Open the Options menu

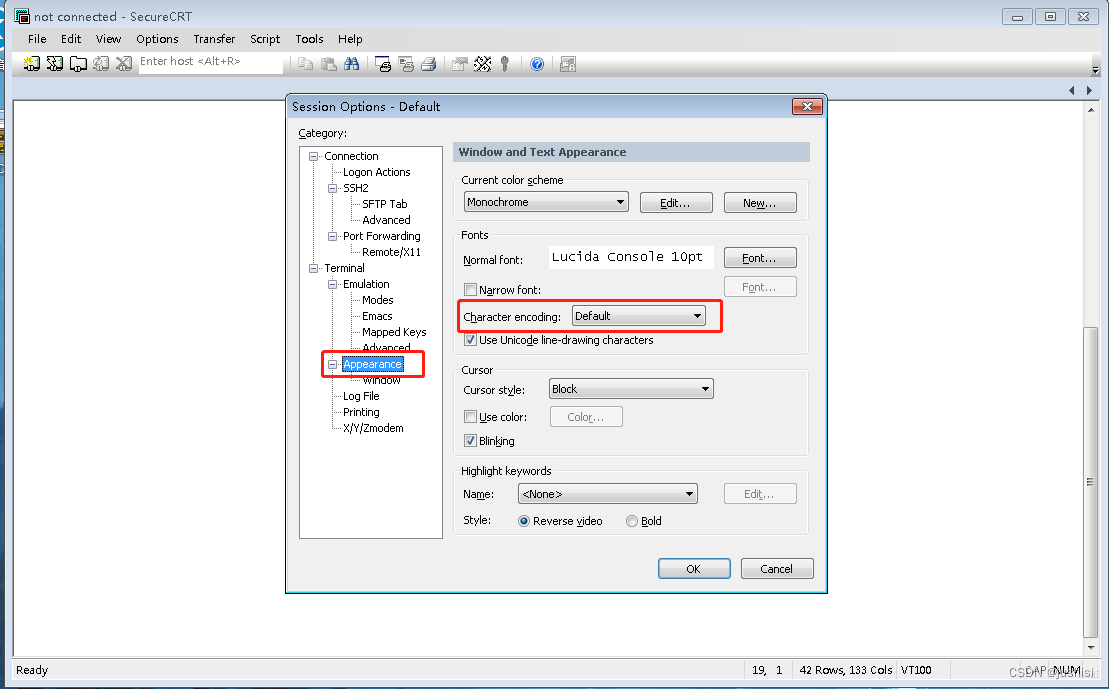(x=157, y=39)
